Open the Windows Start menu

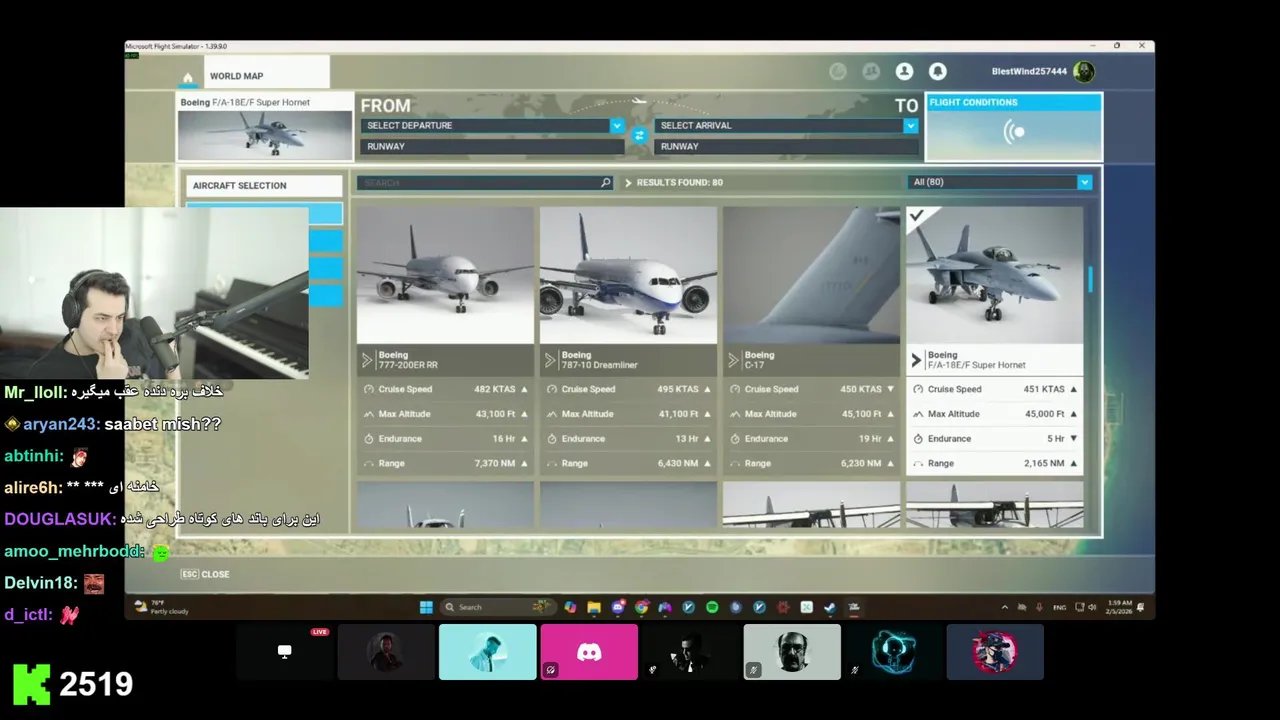[x=426, y=607]
